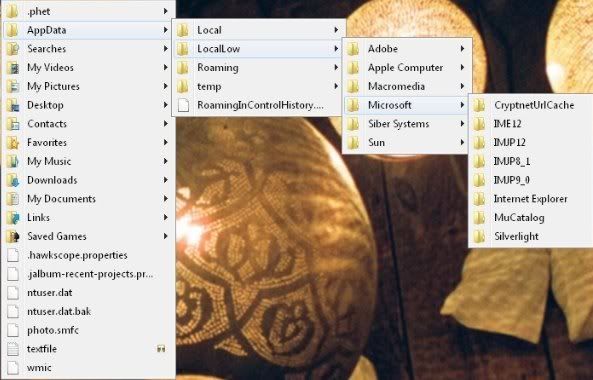This screenshot has height=380, width=593.
Task: Expand the Siber Systems submenu arrow
Action: [x=462, y=124]
